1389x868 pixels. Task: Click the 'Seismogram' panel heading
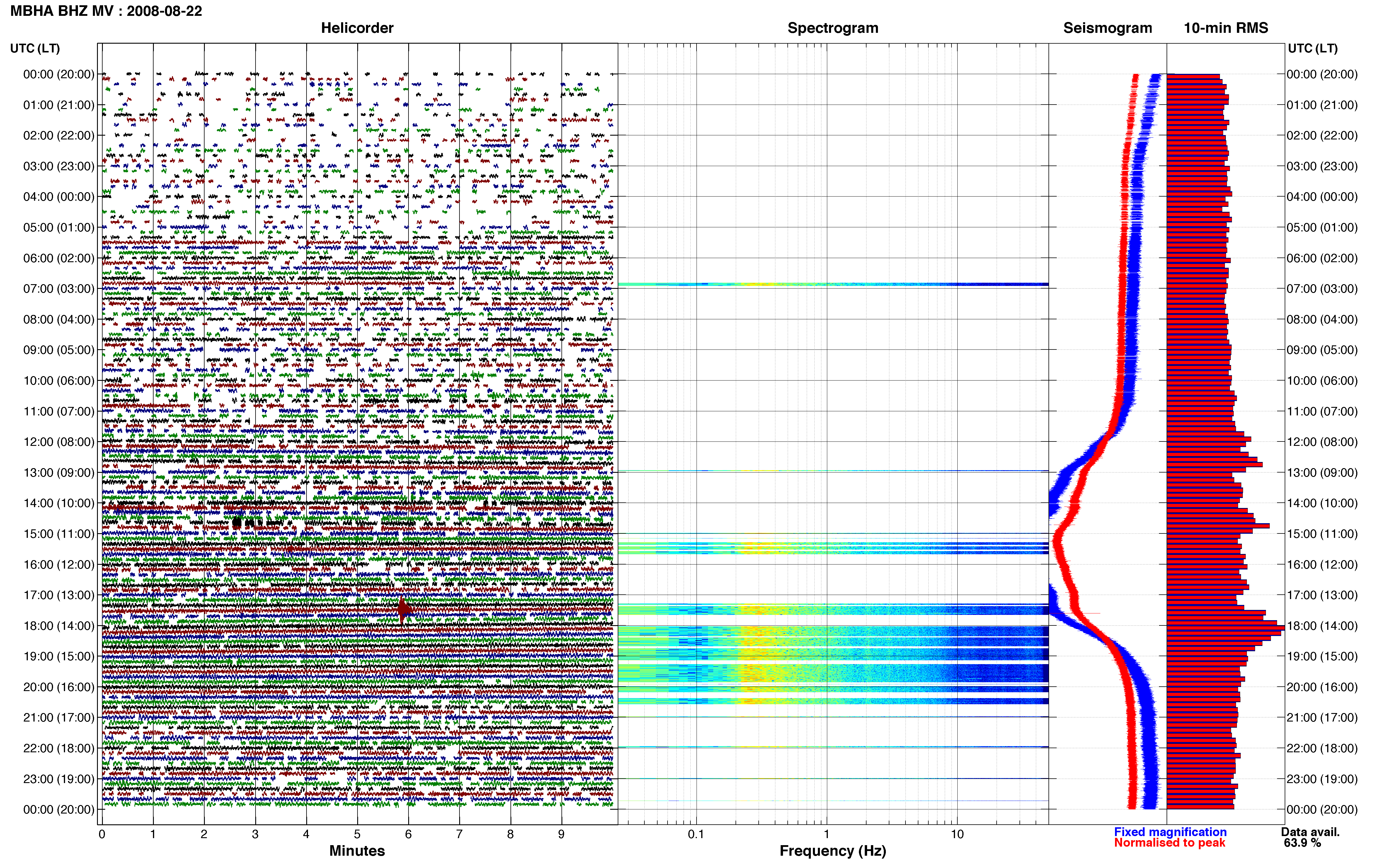point(1108,28)
